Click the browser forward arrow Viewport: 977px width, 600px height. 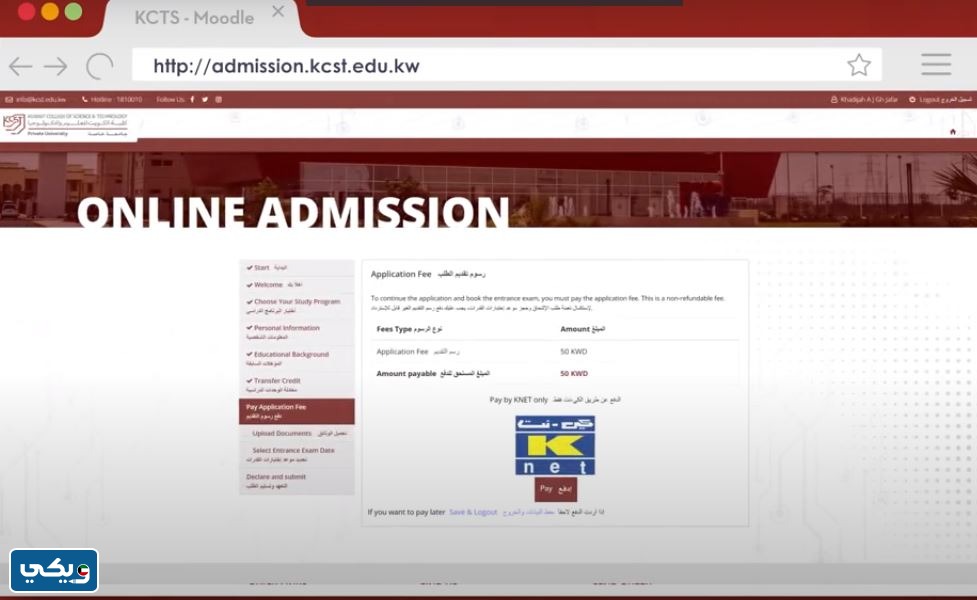[x=56, y=67]
